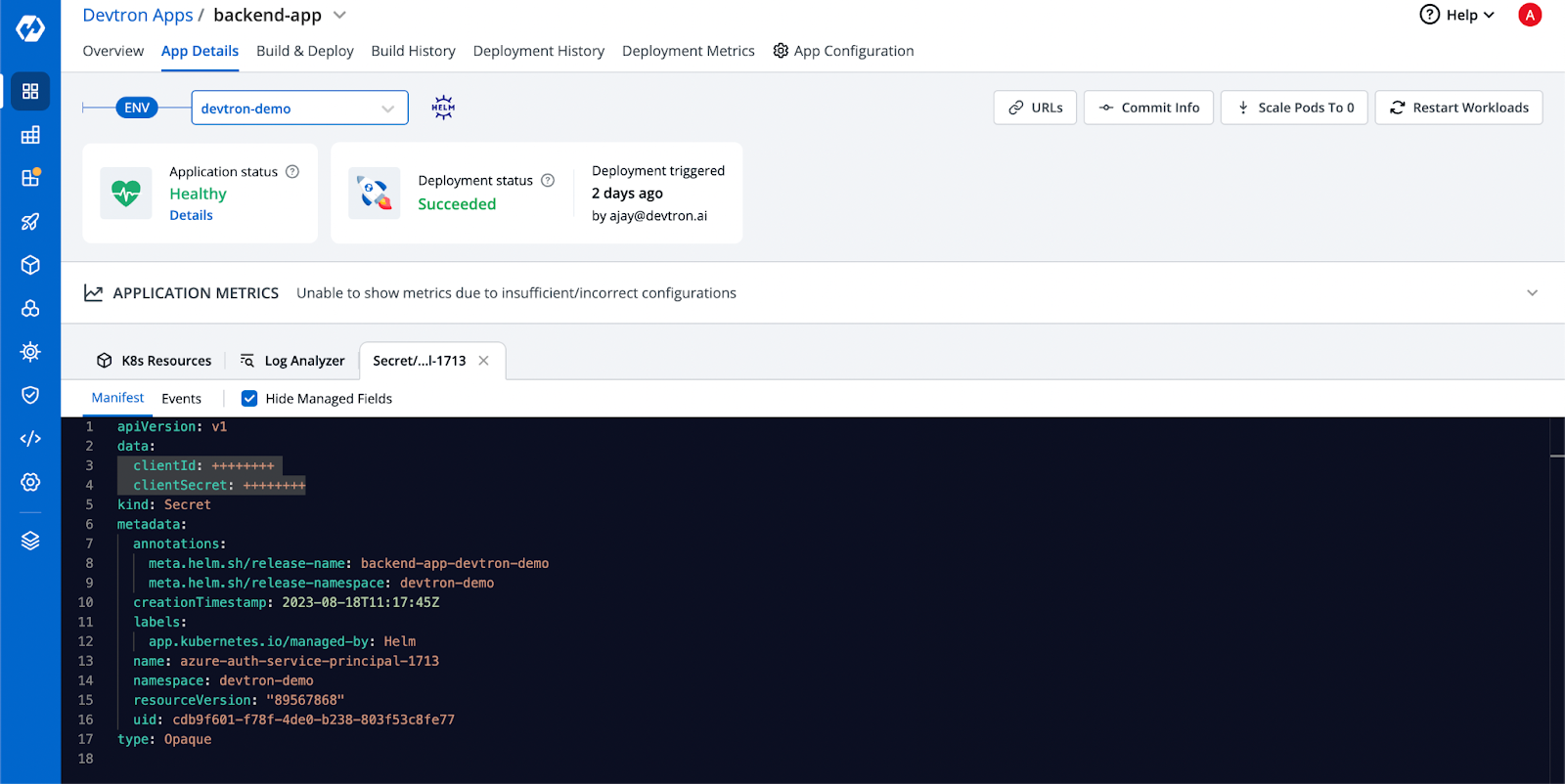The width and height of the screenshot is (1565, 784).
Task: Open the stack layers sidebar icon
Action: click(30, 541)
